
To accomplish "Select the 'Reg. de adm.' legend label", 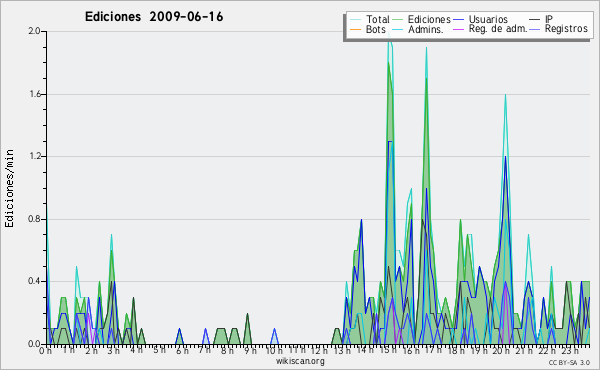I will point(498,29).
